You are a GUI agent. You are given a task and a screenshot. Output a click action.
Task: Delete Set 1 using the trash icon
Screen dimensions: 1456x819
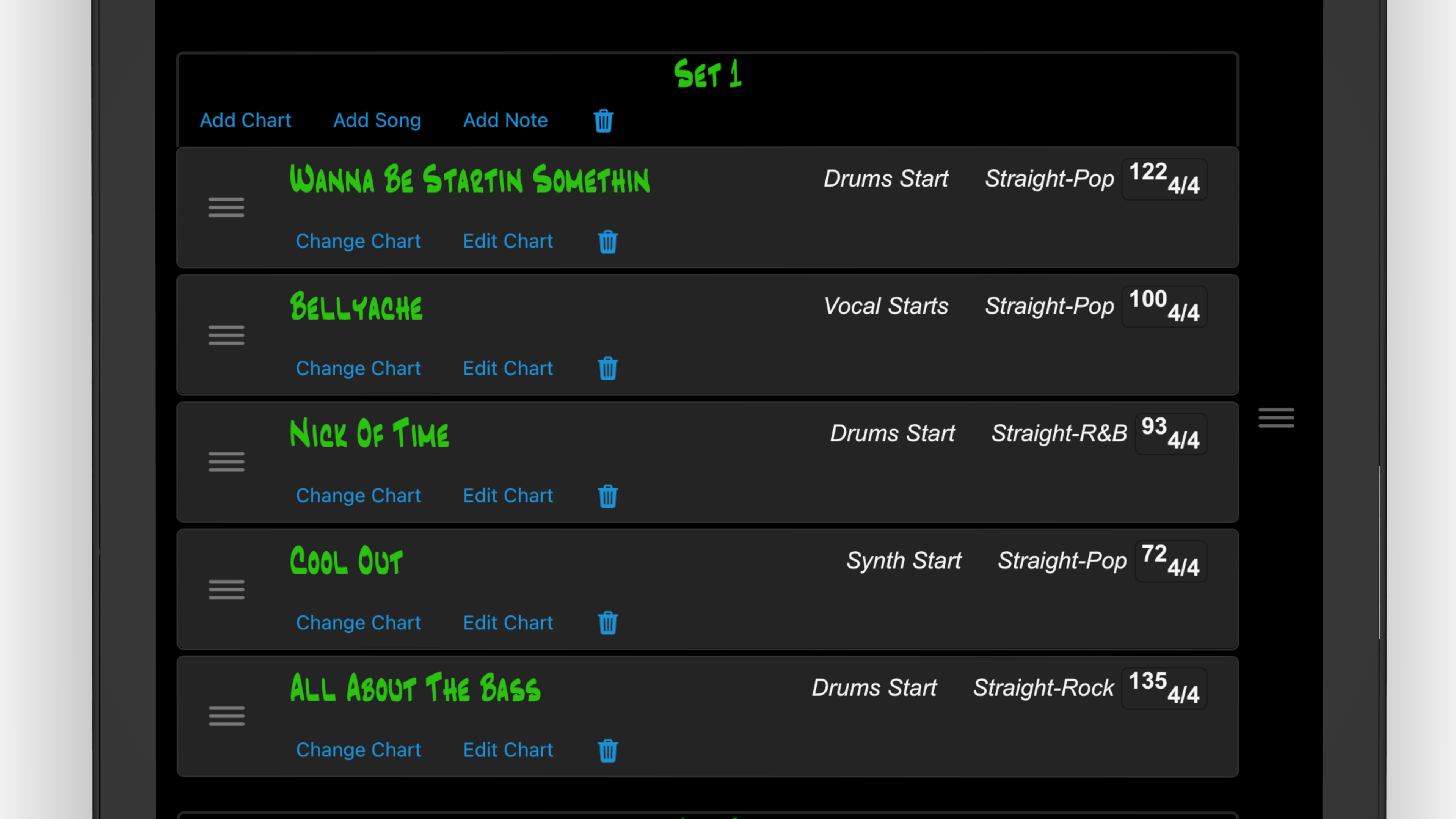[x=603, y=121]
